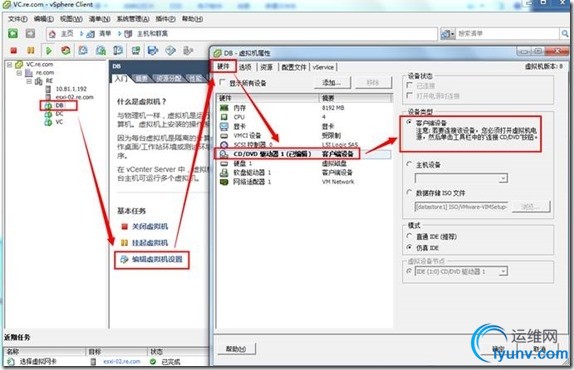
Task: Click the take snapshot toolbar icon
Action: [x=83, y=50]
